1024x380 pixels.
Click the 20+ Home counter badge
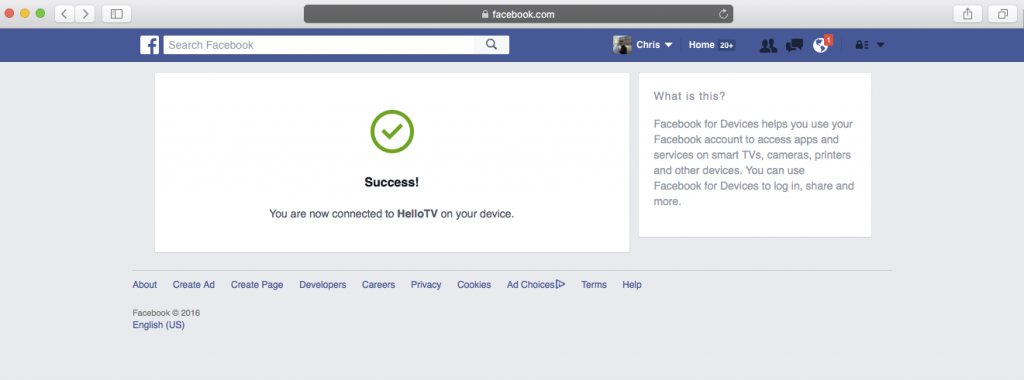pyautogui.click(x=727, y=46)
